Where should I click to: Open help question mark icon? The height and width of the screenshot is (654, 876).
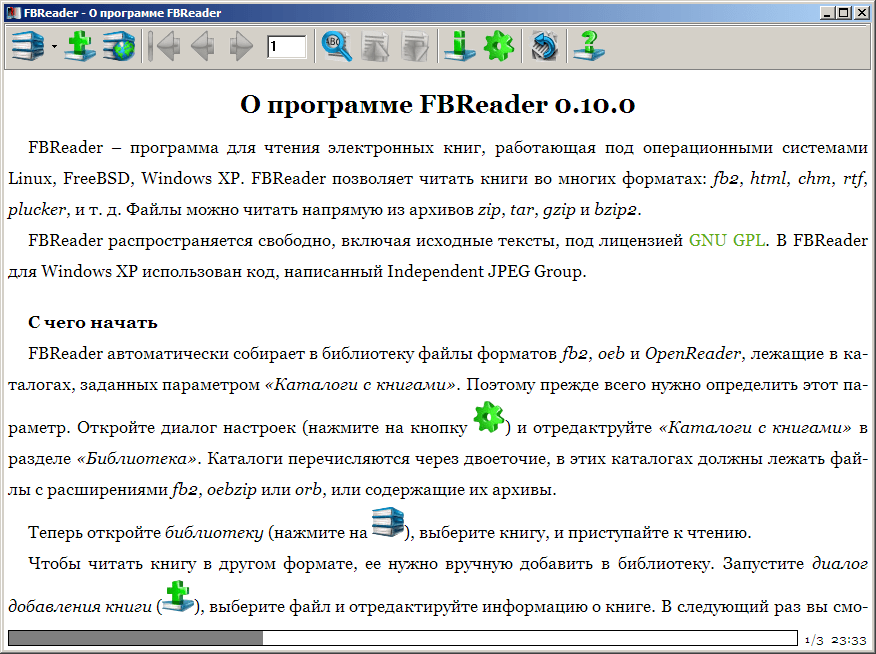pos(589,46)
